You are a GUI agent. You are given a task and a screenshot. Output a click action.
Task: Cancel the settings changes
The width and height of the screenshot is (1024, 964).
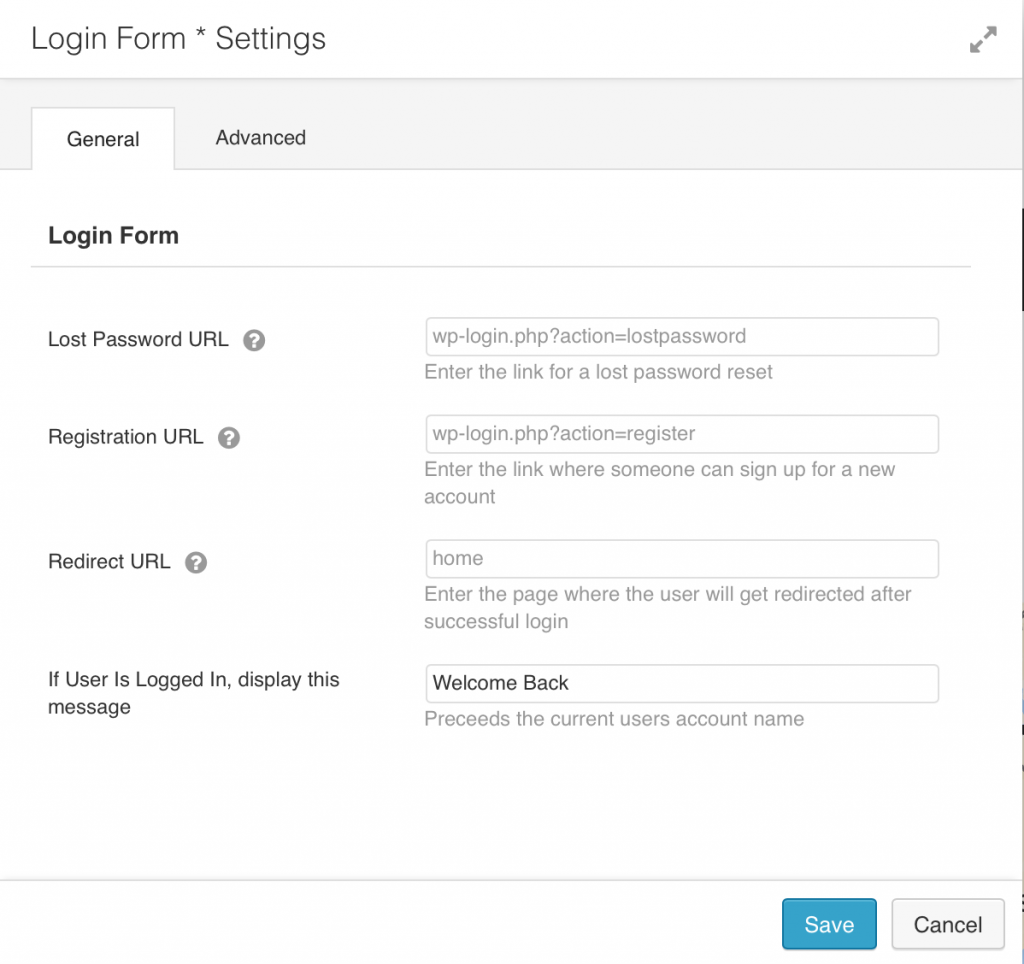[947, 924]
